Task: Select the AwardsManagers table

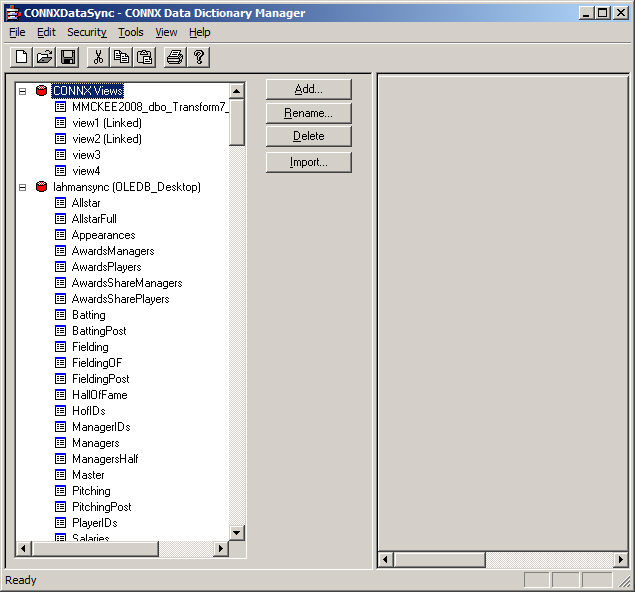Action: 113,251
